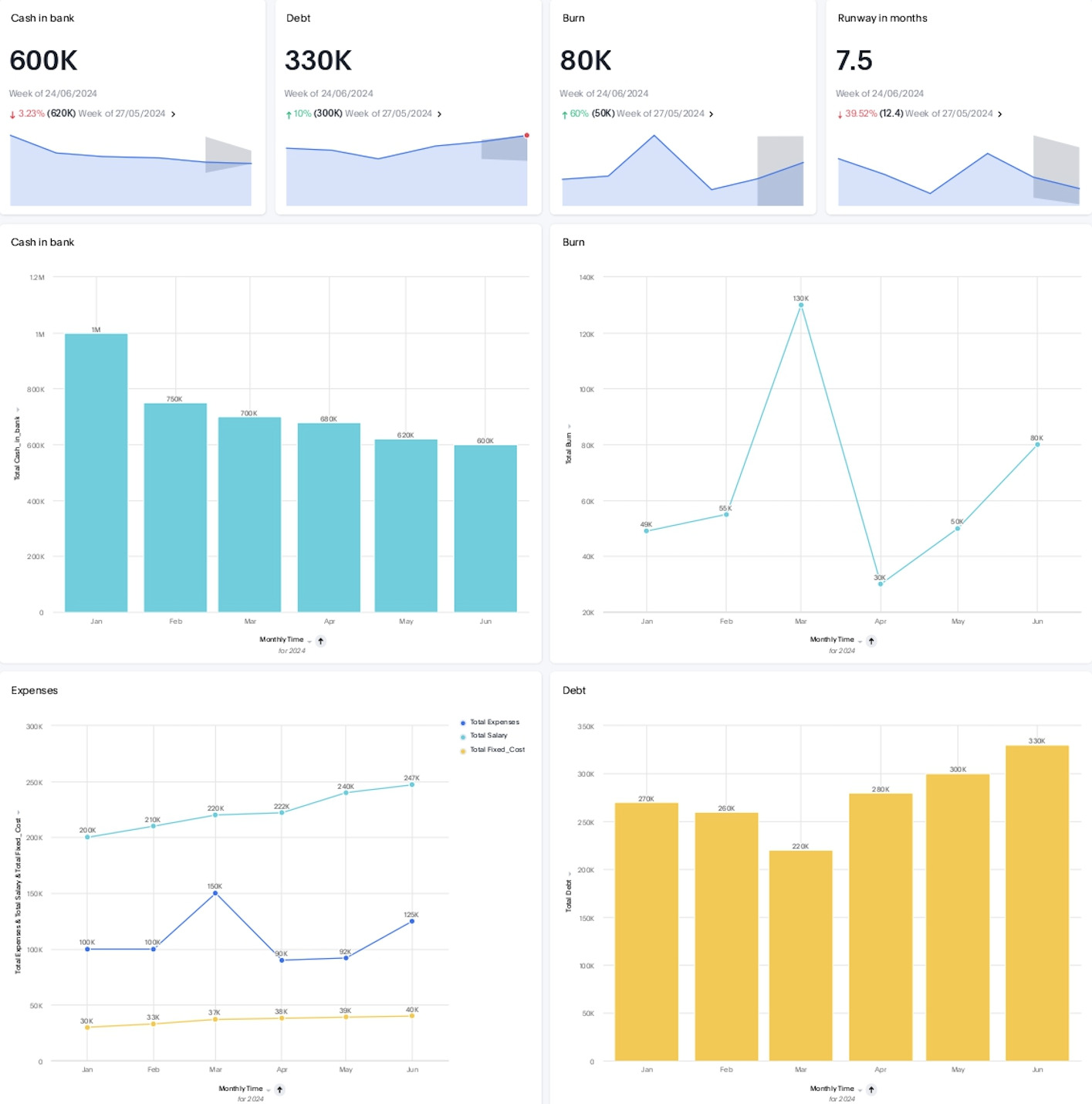Click the 130K Mar data point in Burn chart
1092x1104 pixels.
click(801, 305)
